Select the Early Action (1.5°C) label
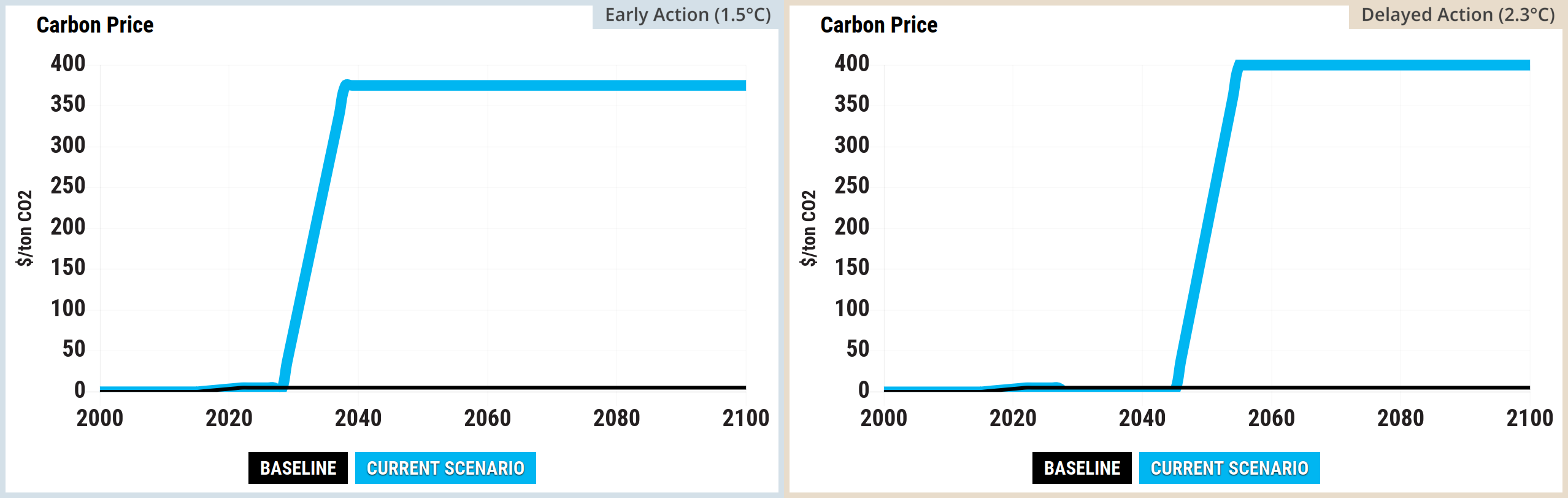 click(687, 15)
